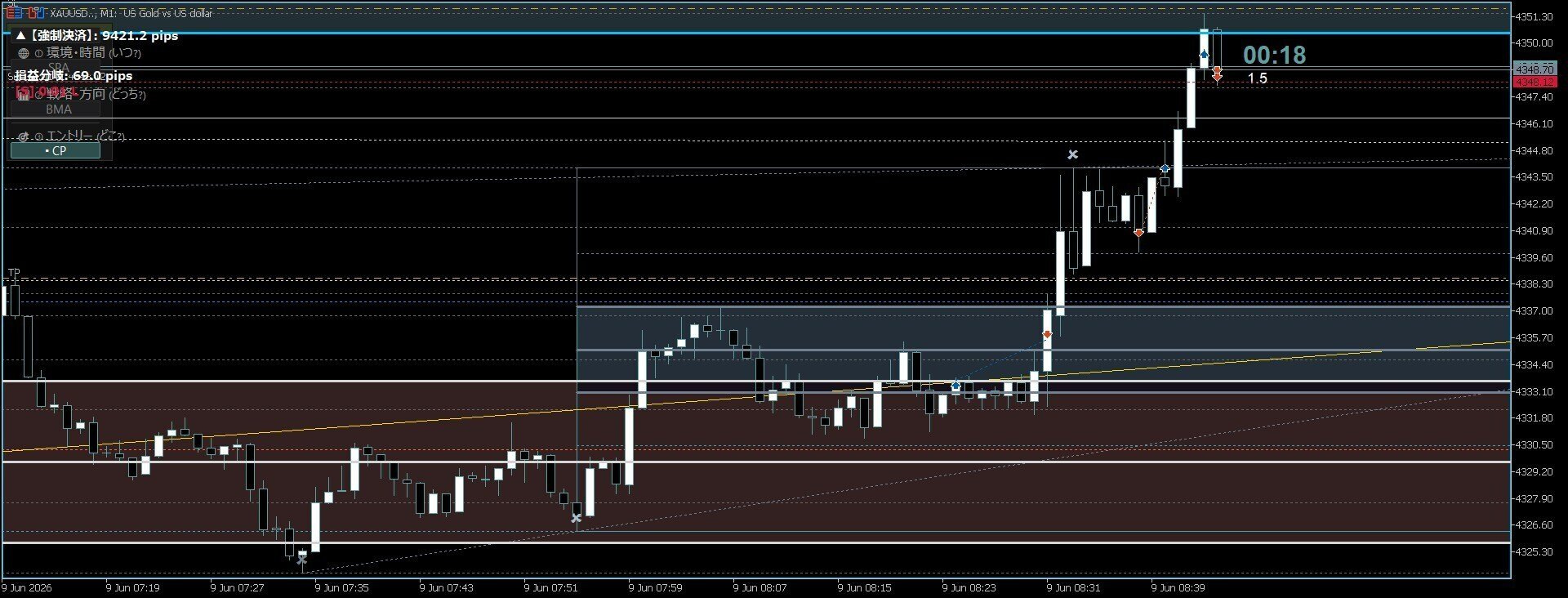Select the X marker at the chart's lowest candle
The image size is (1568, 598).
[301, 560]
